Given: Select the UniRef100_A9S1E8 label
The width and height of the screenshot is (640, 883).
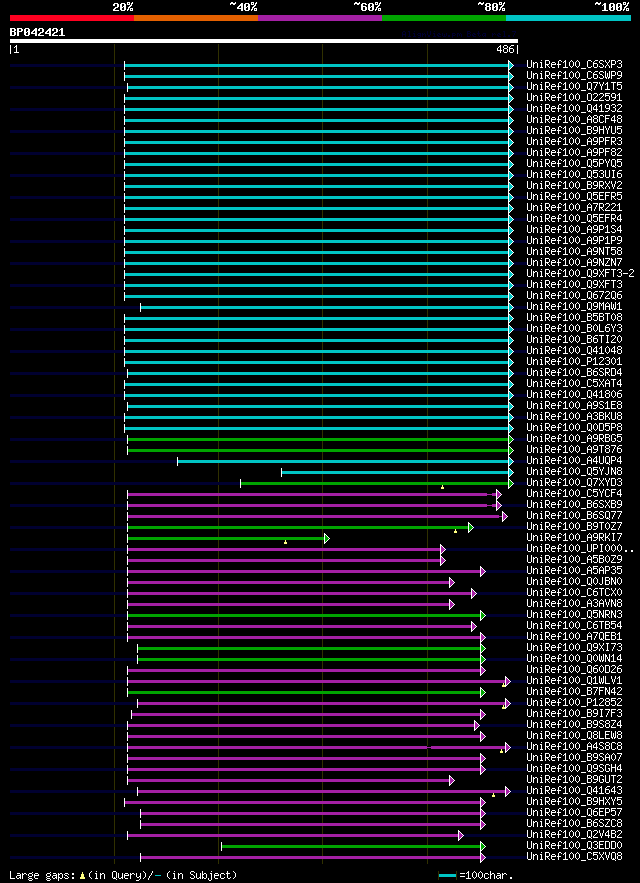Looking at the screenshot, I should coord(574,406).
